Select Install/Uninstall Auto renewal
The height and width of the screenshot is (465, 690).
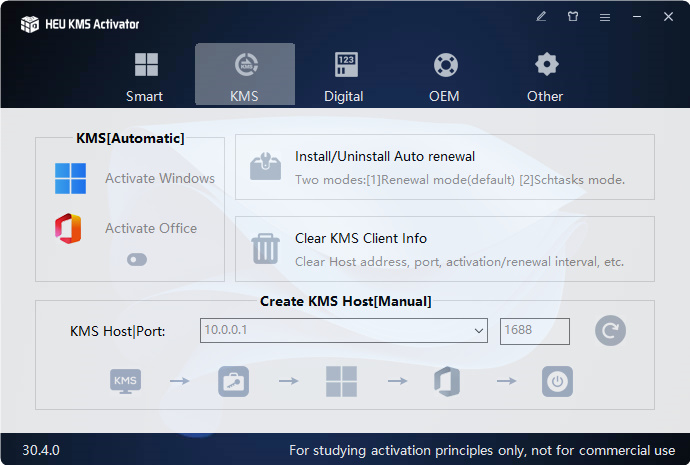(x=385, y=156)
